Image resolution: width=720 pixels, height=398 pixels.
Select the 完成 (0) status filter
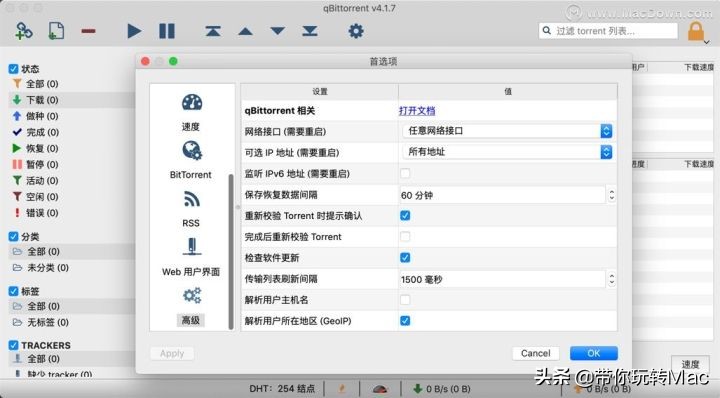(x=42, y=132)
